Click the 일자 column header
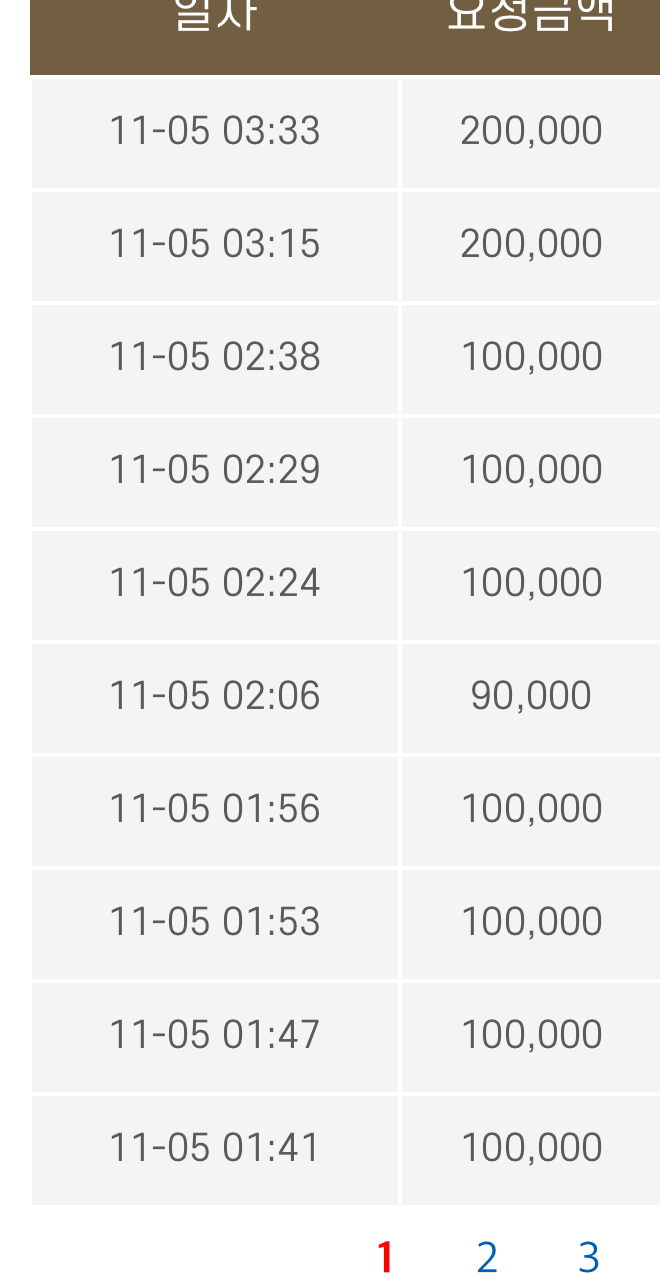Image resolution: width=660 pixels, height=1275 pixels. [x=215, y=18]
